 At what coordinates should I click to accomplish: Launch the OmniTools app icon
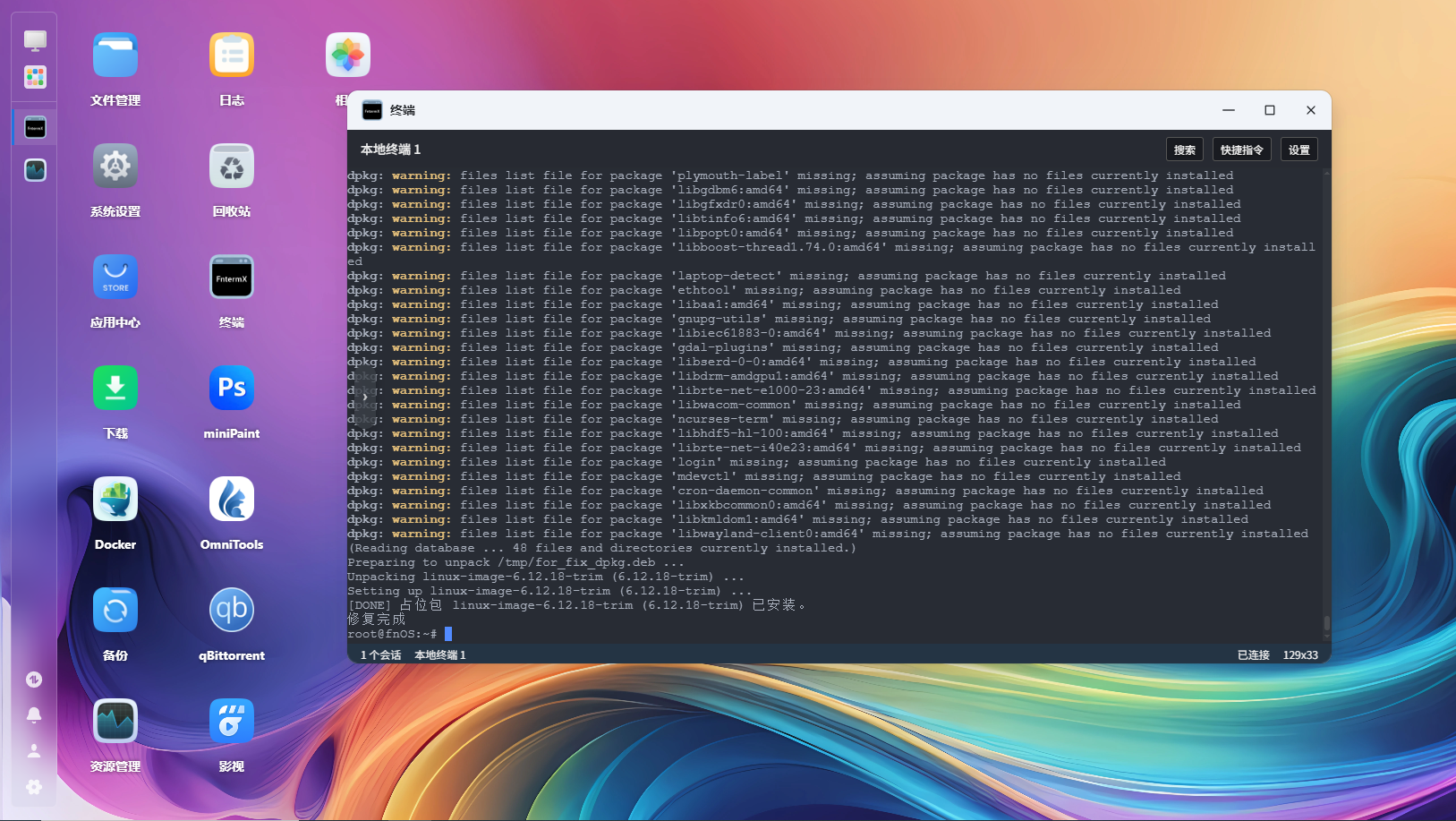click(x=232, y=500)
